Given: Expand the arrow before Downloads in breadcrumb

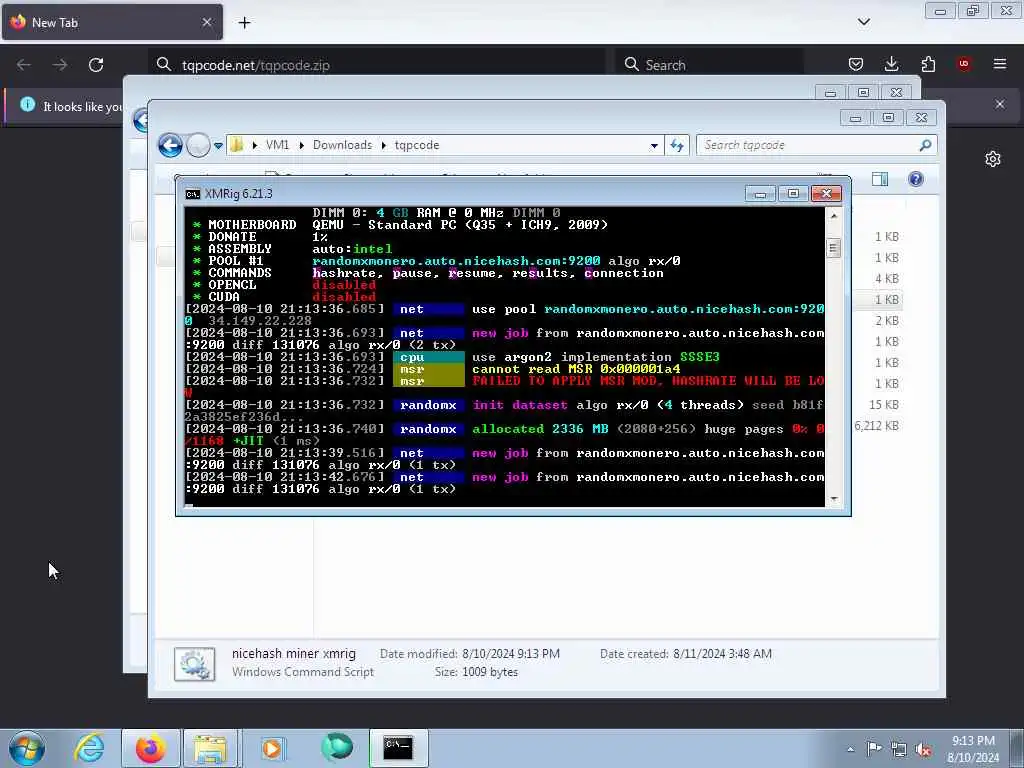Looking at the screenshot, I should coord(302,145).
